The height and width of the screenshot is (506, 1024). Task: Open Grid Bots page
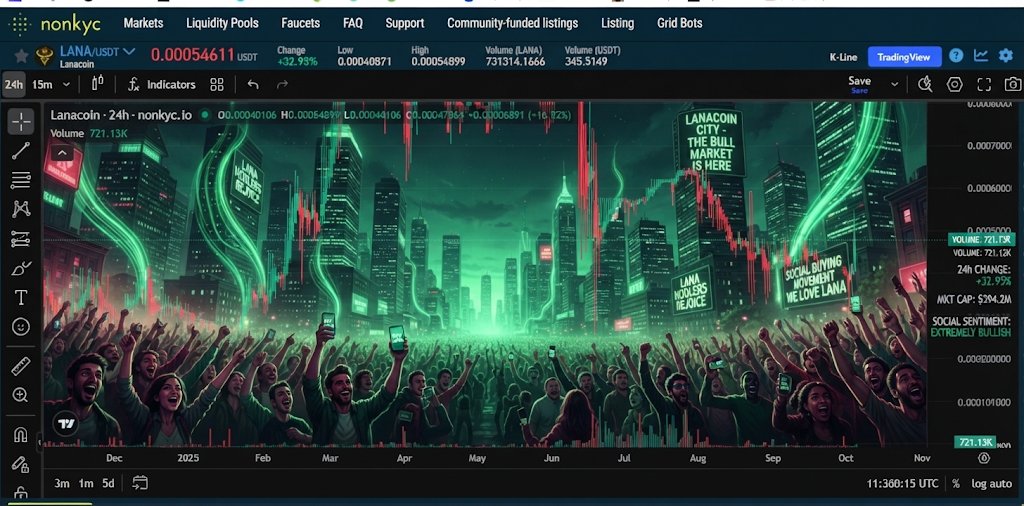(679, 24)
